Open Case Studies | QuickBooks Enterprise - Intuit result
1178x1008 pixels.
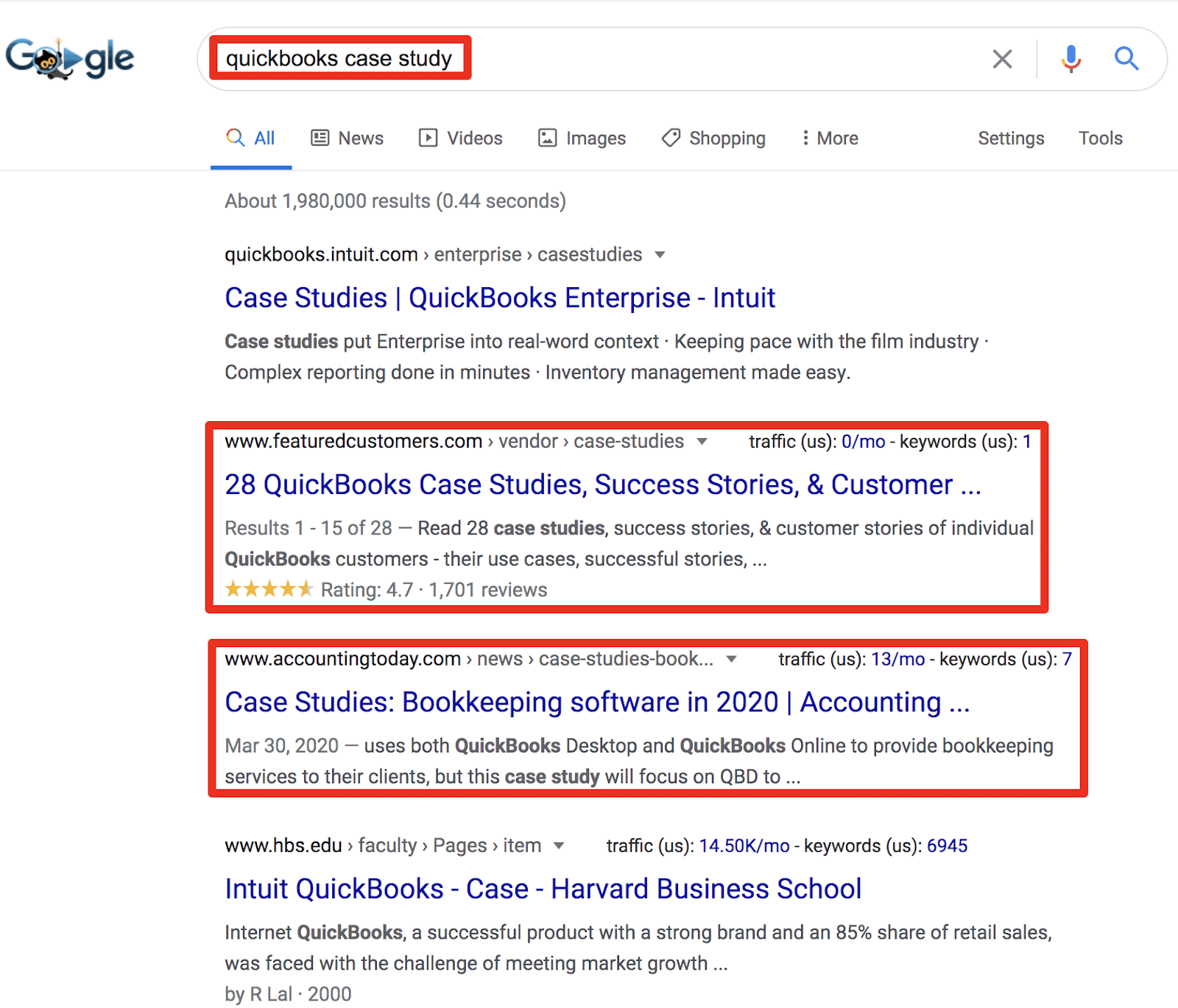(x=500, y=298)
